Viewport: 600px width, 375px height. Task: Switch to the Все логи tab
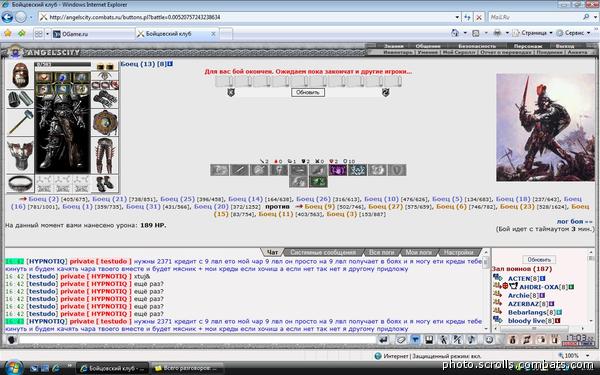(381, 252)
